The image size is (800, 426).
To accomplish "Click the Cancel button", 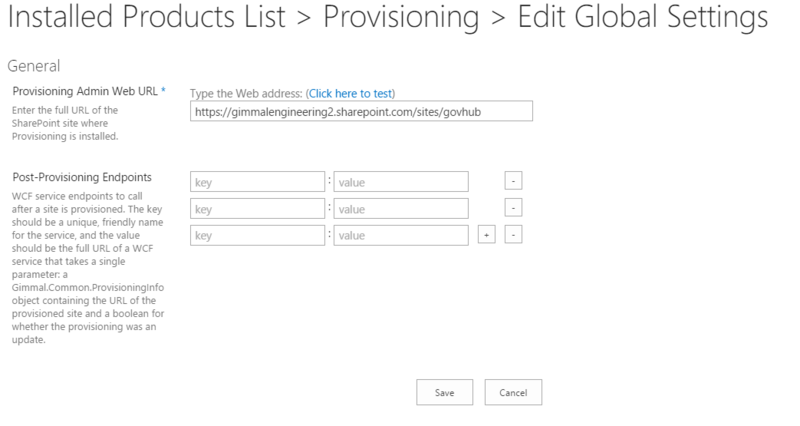I will click(x=513, y=393).
